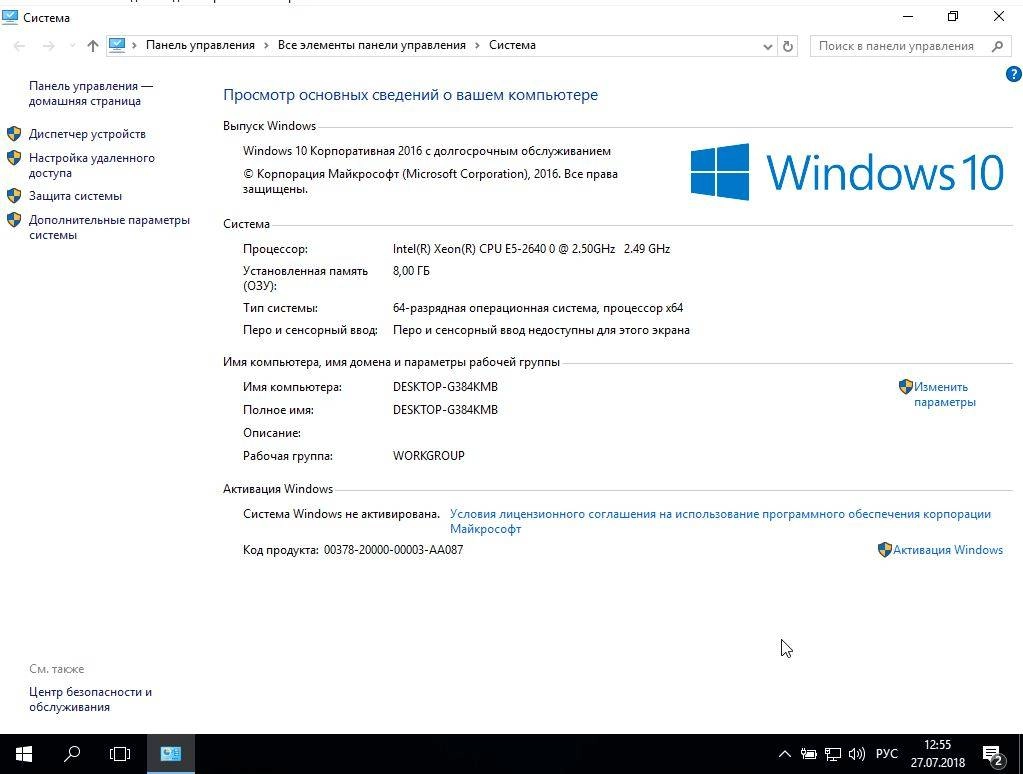This screenshot has height=774, width=1023.
Task: Click the forward navigation arrow
Action: (48, 46)
